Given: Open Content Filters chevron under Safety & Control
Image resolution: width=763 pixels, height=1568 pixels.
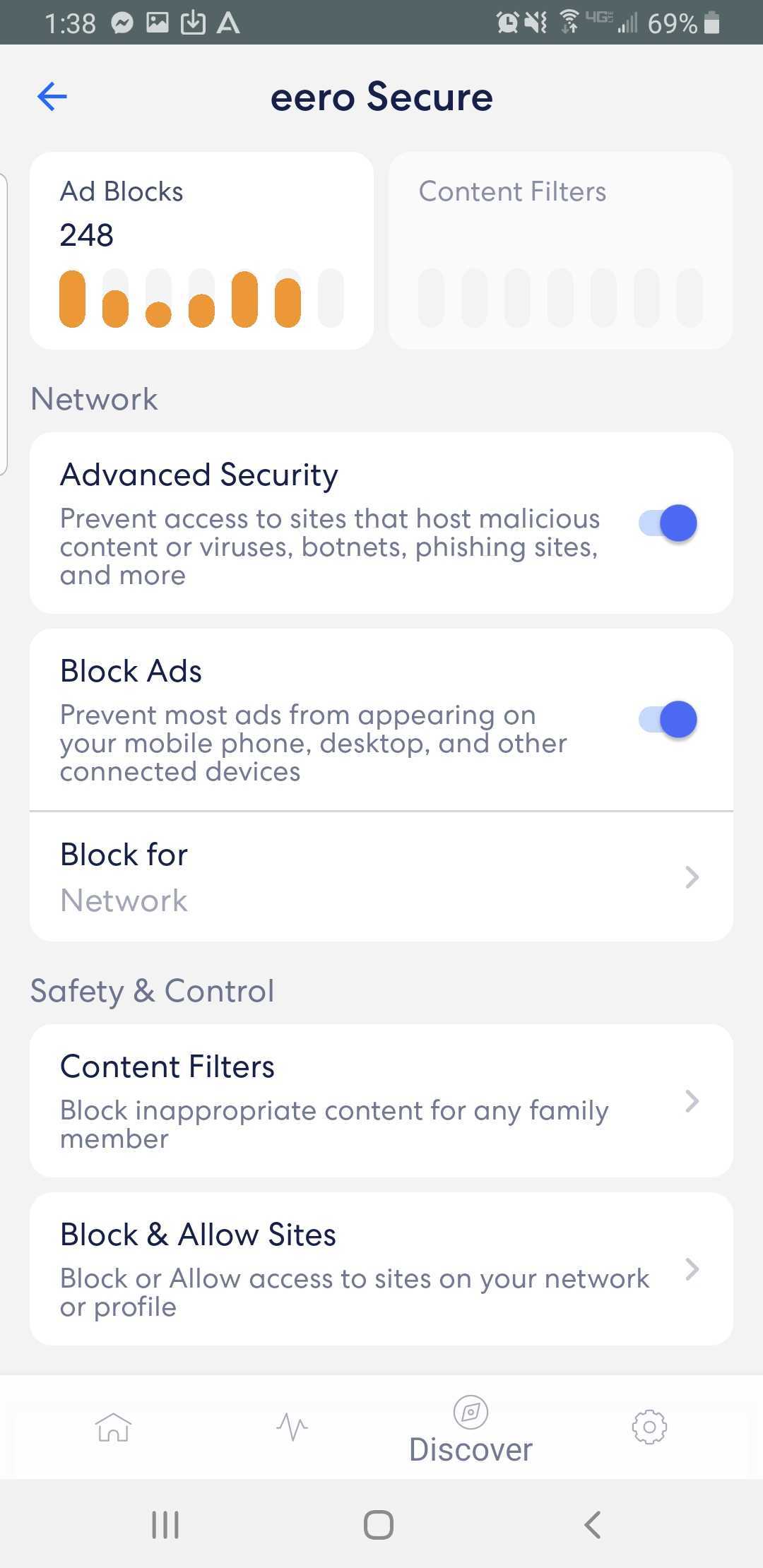Looking at the screenshot, I should [x=692, y=1100].
